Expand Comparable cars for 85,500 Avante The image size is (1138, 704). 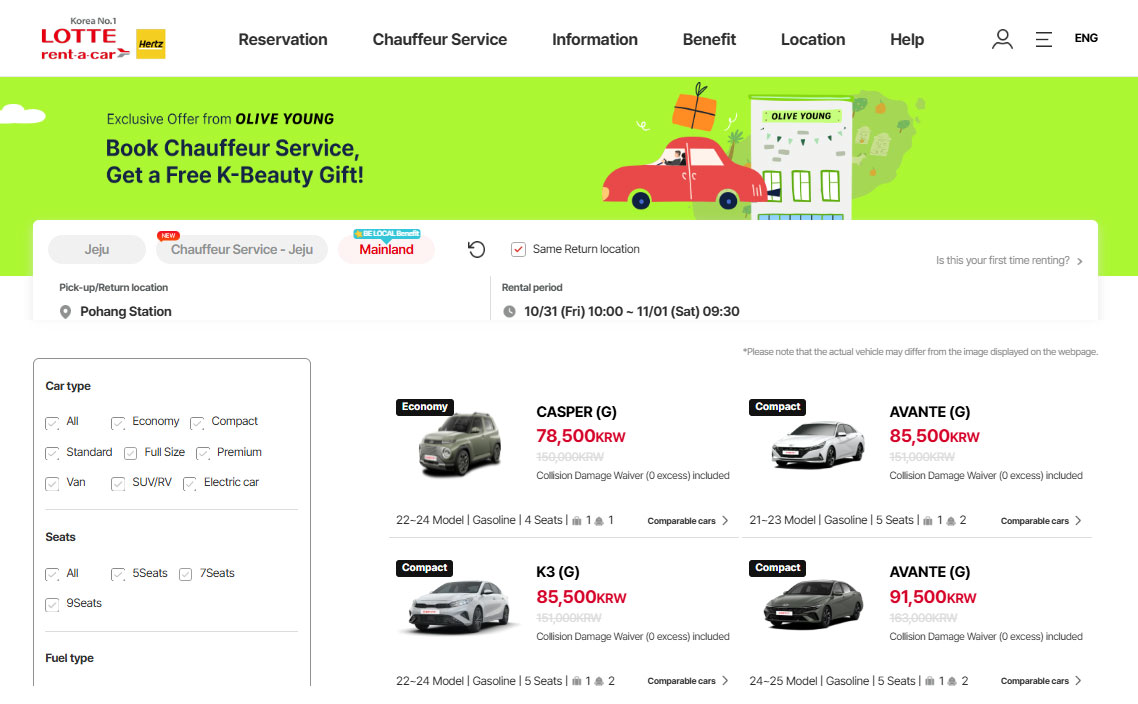click(1041, 521)
